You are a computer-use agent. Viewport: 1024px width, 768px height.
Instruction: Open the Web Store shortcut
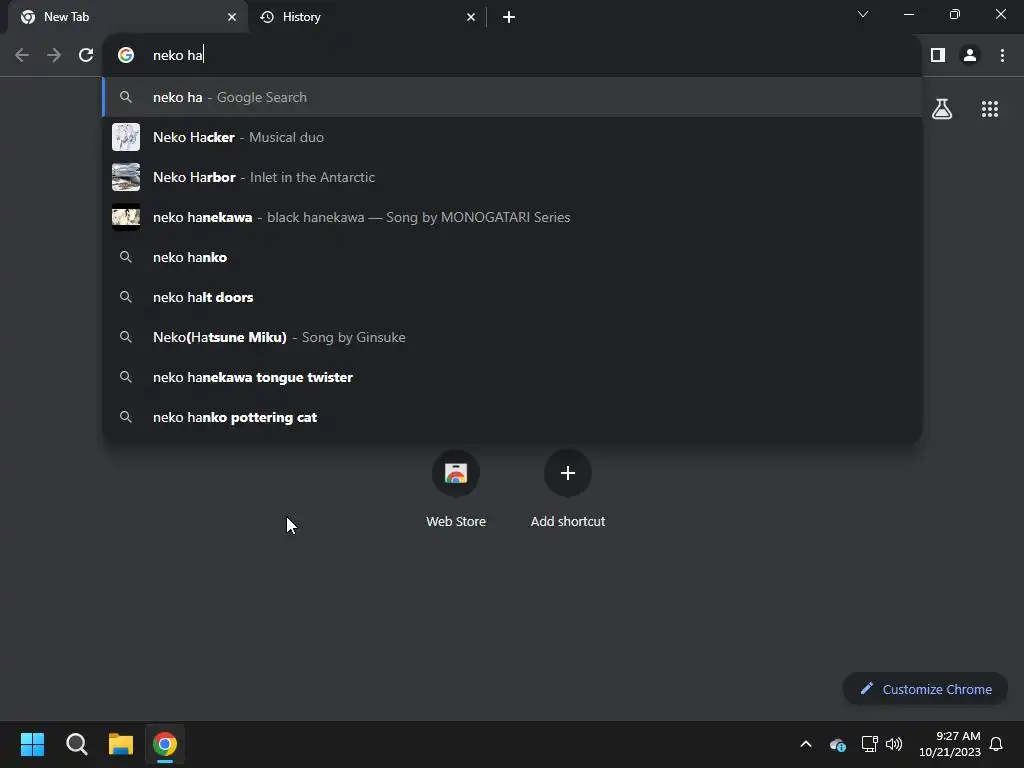[456, 490]
